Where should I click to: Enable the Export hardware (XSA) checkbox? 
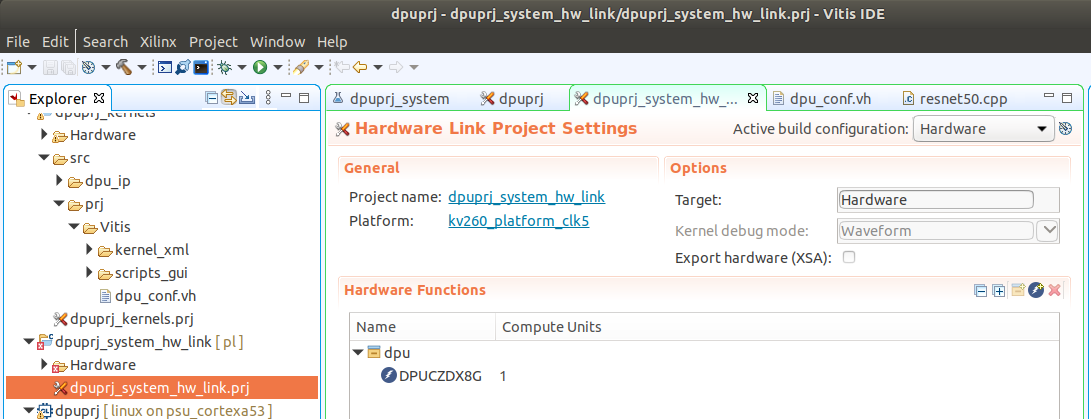pos(849,258)
